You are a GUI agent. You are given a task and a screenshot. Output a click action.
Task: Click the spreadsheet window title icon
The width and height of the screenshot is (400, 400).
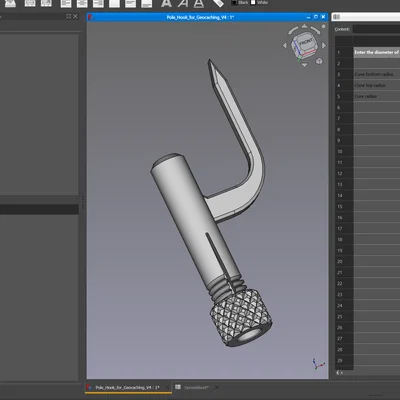[x=336, y=17]
